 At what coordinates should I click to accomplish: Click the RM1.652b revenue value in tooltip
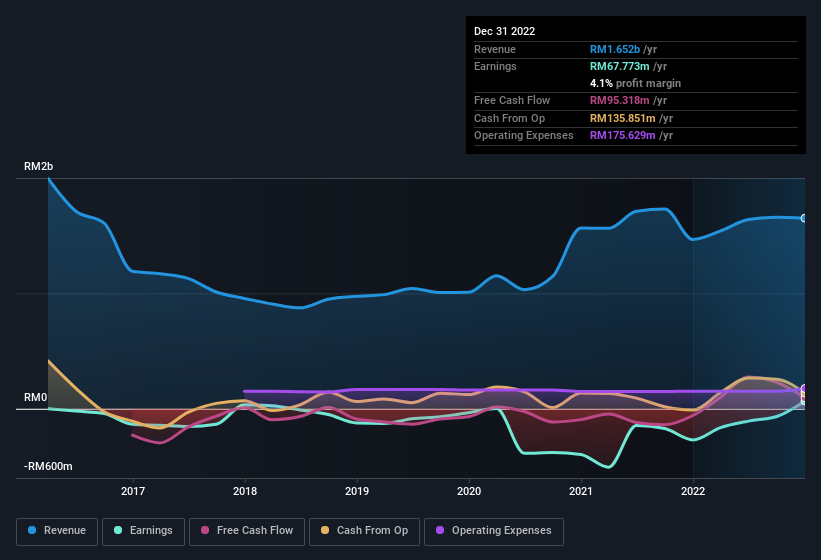[615, 49]
